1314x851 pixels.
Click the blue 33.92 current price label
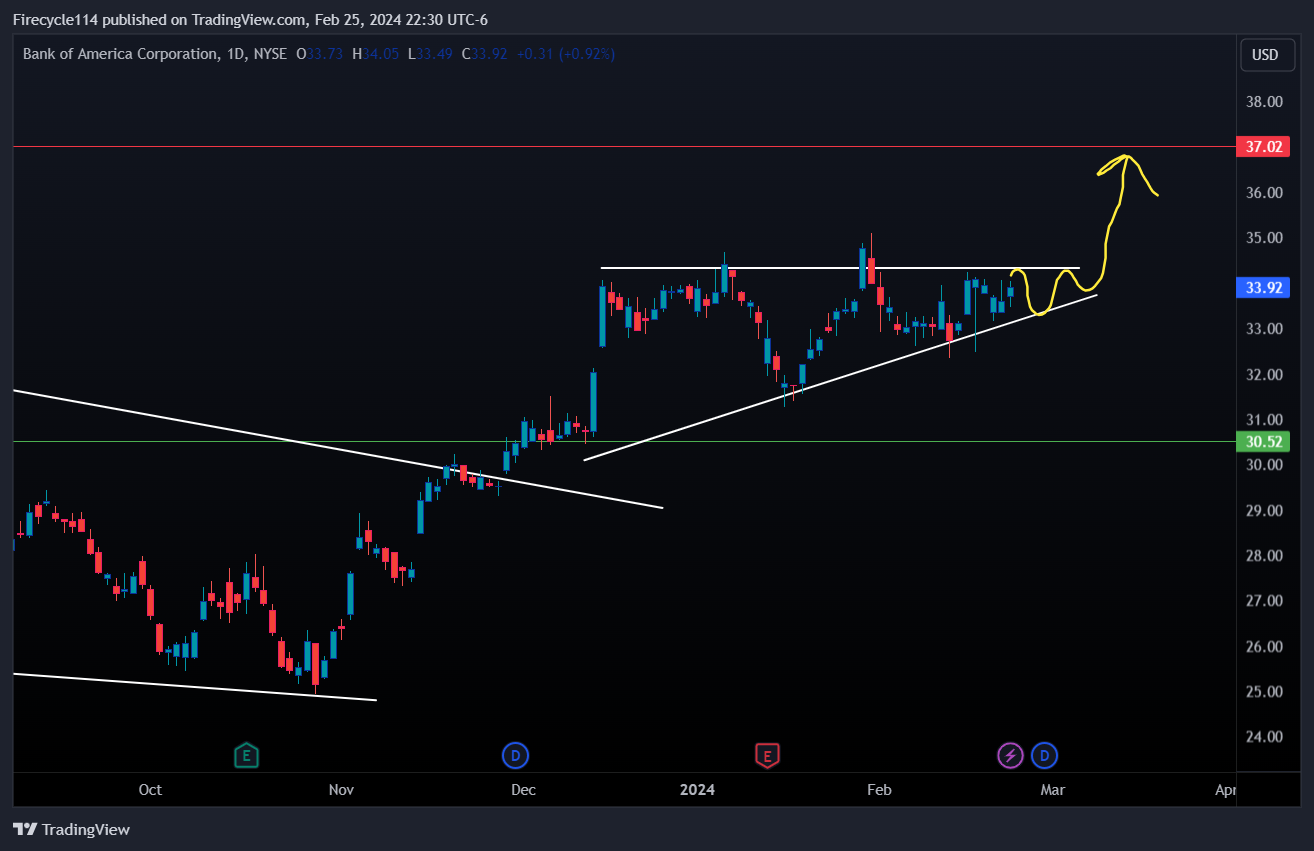click(1263, 288)
